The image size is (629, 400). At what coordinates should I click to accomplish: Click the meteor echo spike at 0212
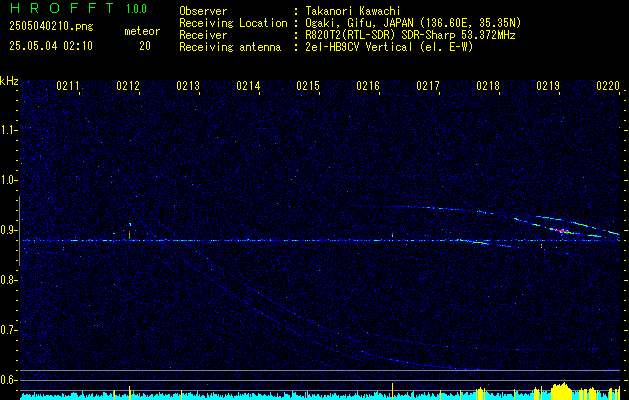[130, 231]
